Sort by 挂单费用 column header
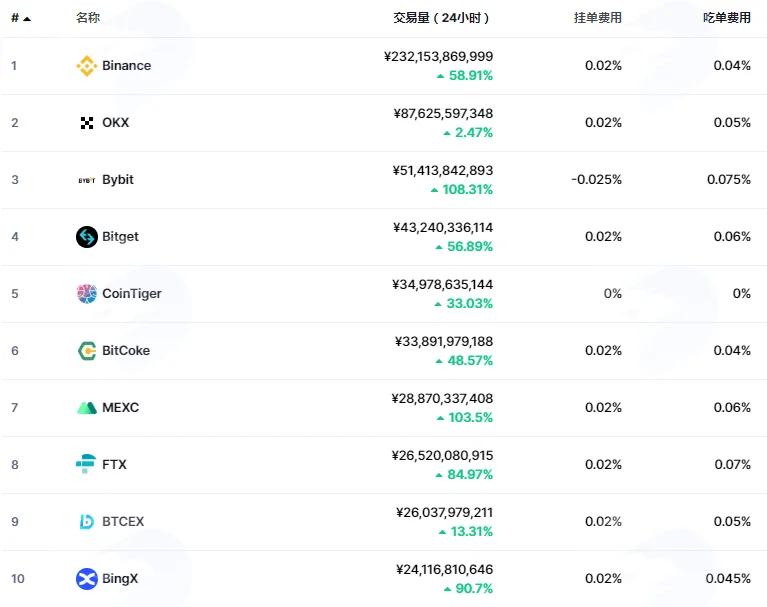The image size is (767, 607). pos(597,18)
